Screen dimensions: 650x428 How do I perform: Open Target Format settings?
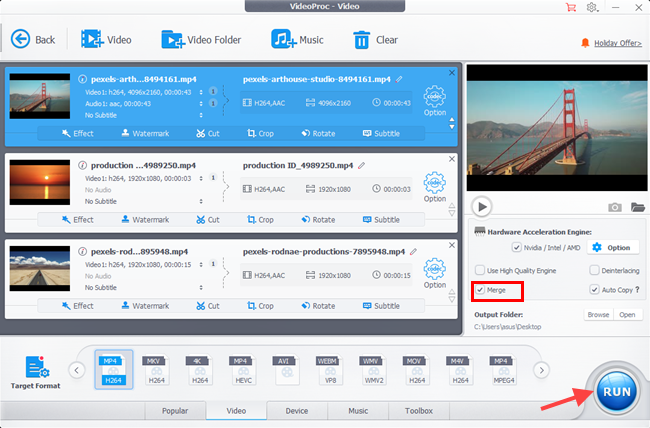coord(36,372)
